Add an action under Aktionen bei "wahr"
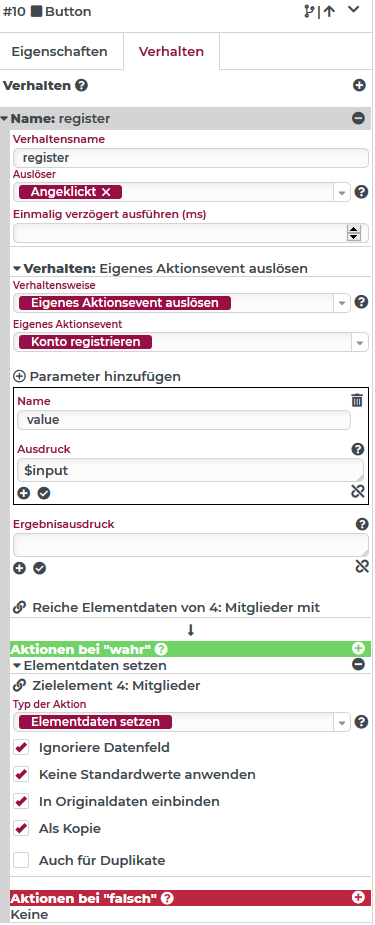The width and height of the screenshot is (375, 925). pos(358,648)
